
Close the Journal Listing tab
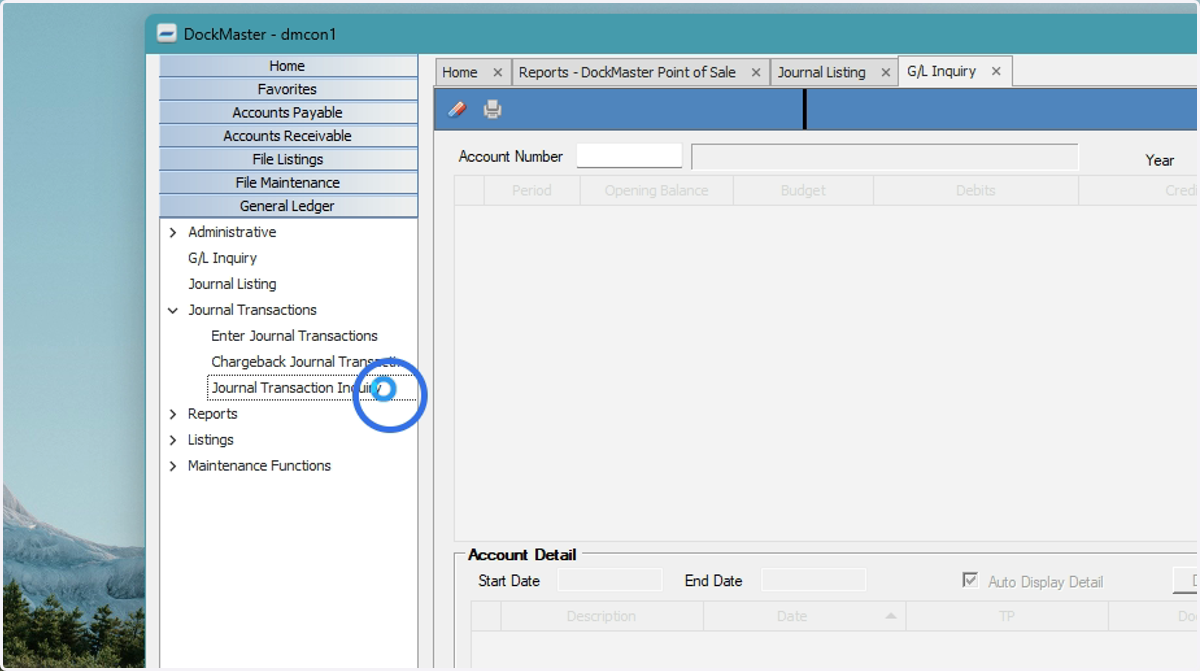coord(885,72)
